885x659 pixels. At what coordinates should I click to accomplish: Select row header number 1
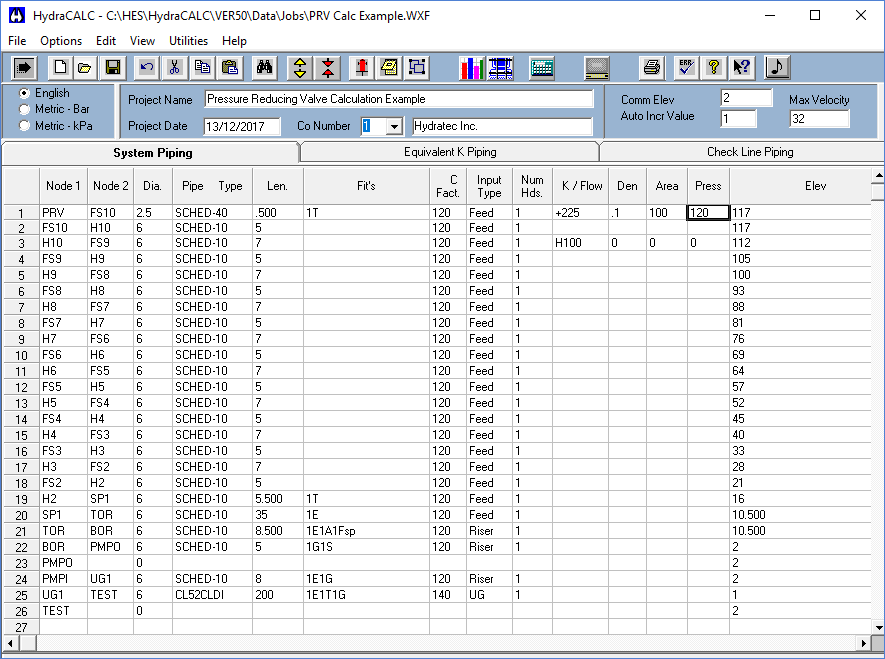coord(21,213)
